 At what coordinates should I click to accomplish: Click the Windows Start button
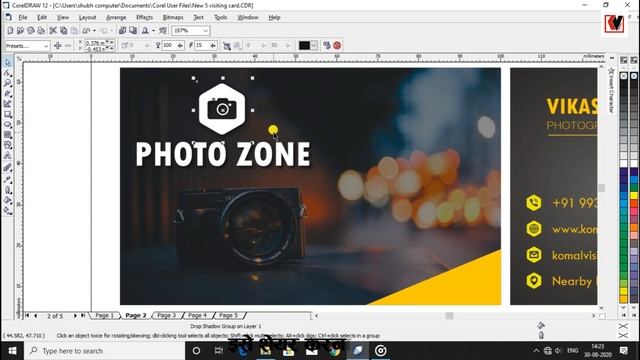[x=12, y=351]
